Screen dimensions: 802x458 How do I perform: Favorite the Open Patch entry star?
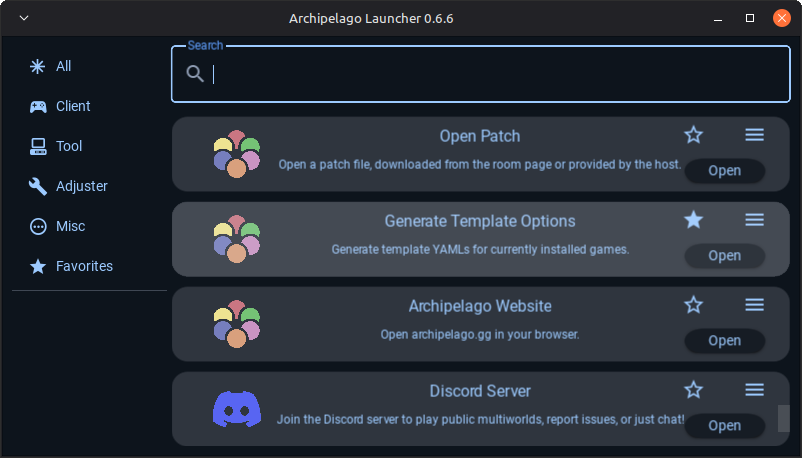tap(694, 135)
